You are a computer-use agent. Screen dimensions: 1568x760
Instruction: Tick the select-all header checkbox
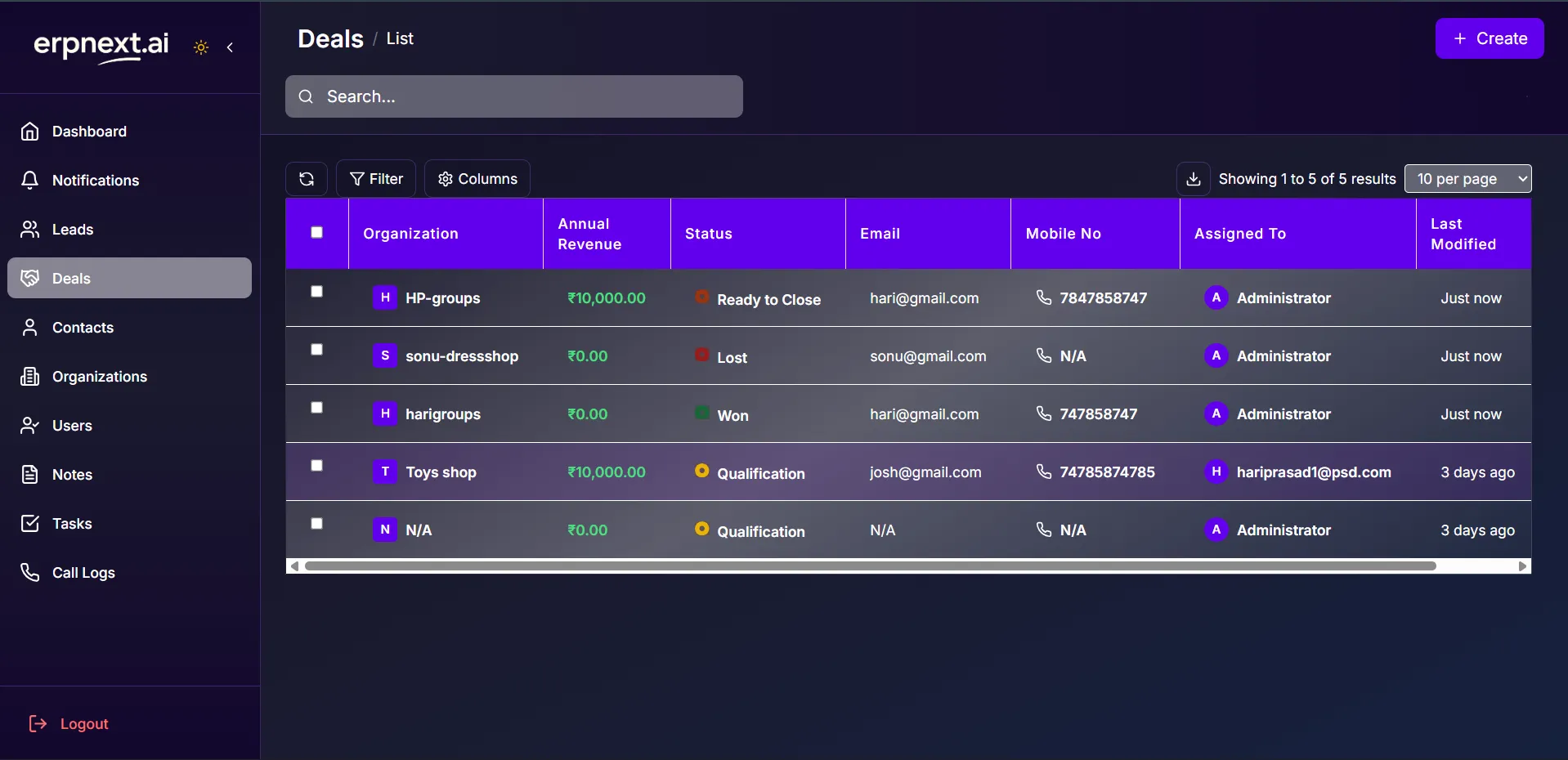(317, 232)
